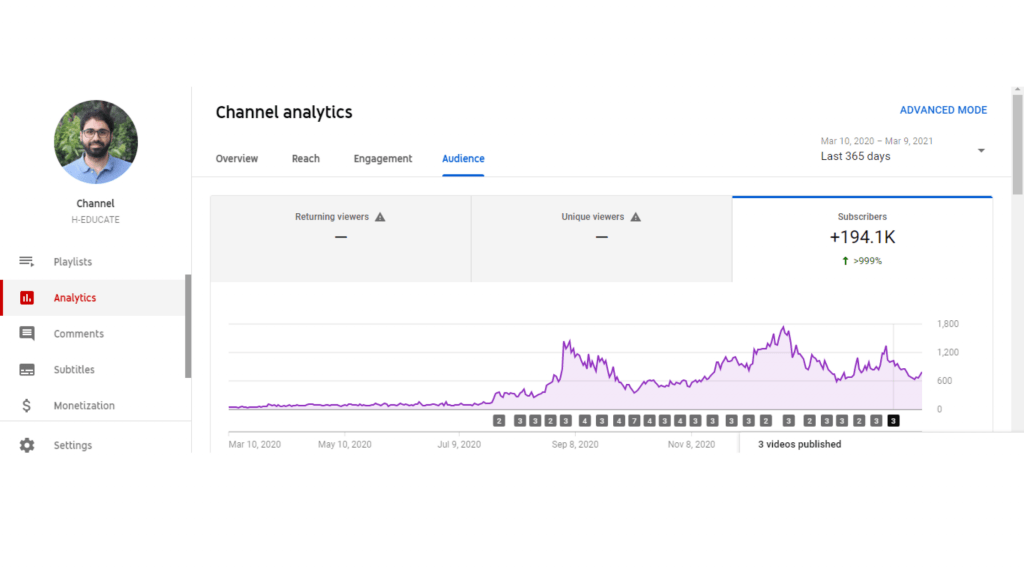Click the highlighted black video marker on timeline
Image resolution: width=1024 pixels, height=576 pixels.
click(893, 421)
